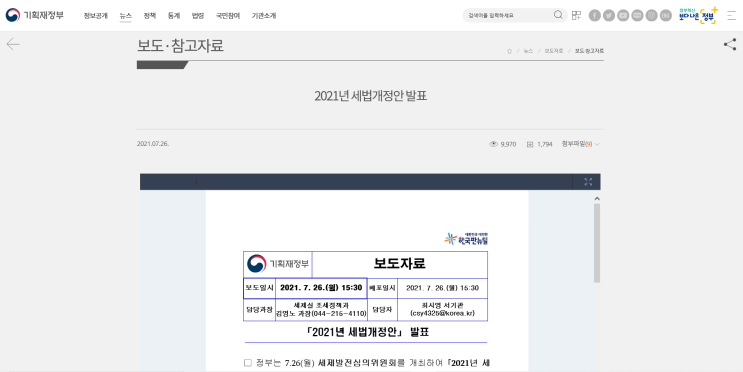Screen dimensions: 743x372
Task: Click the 담당과장 table cell
Action: (x=259, y=310)
